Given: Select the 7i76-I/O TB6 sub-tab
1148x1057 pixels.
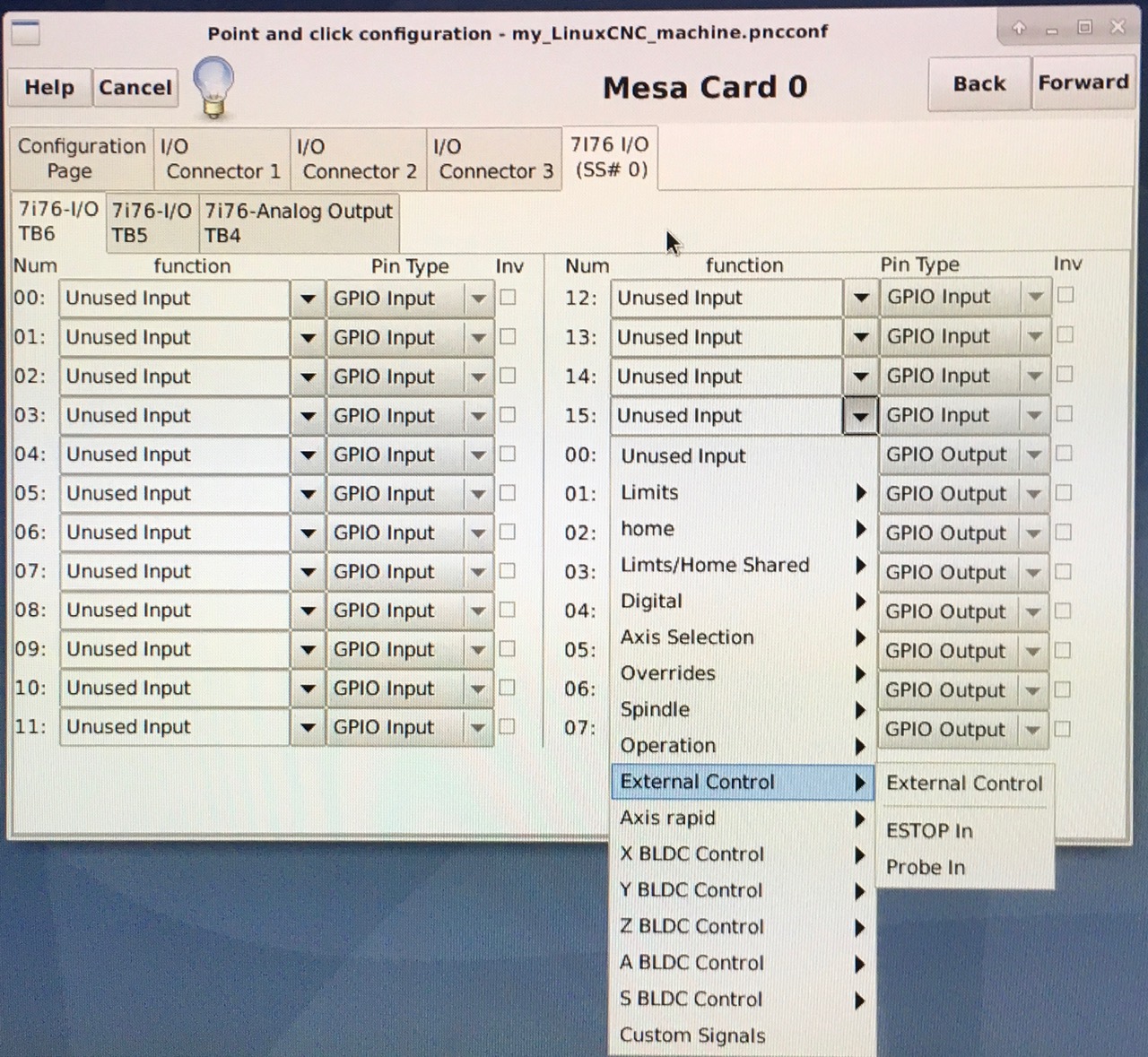Looking at the screenshot, I should click(58, 221).
